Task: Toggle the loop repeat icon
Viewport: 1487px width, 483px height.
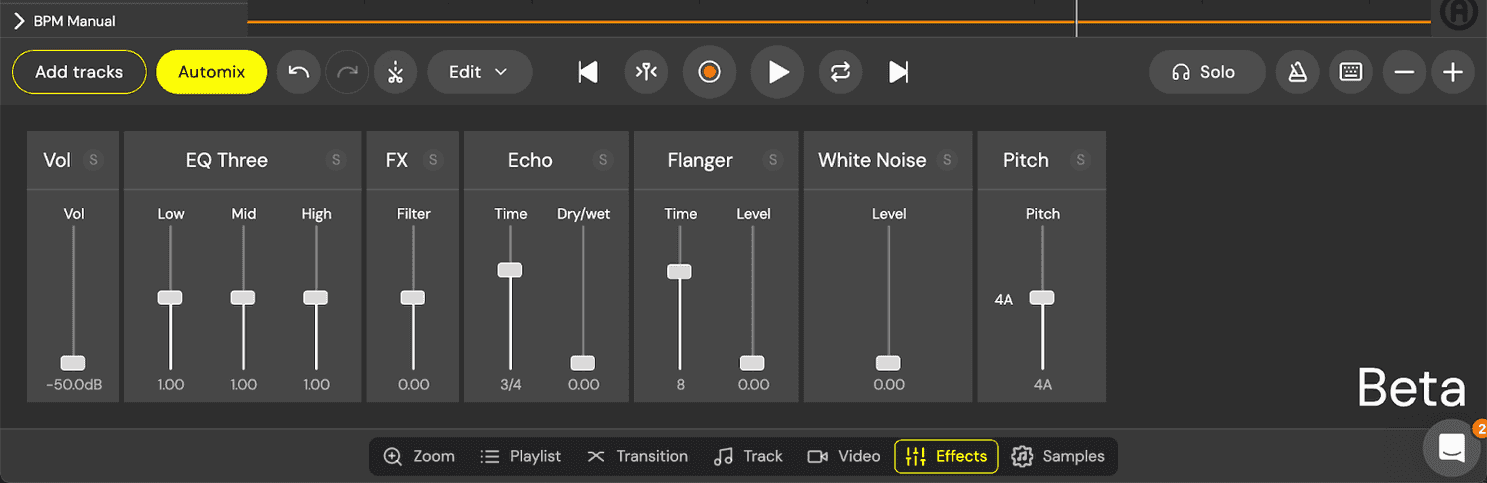Action: [x=839, y=72]
